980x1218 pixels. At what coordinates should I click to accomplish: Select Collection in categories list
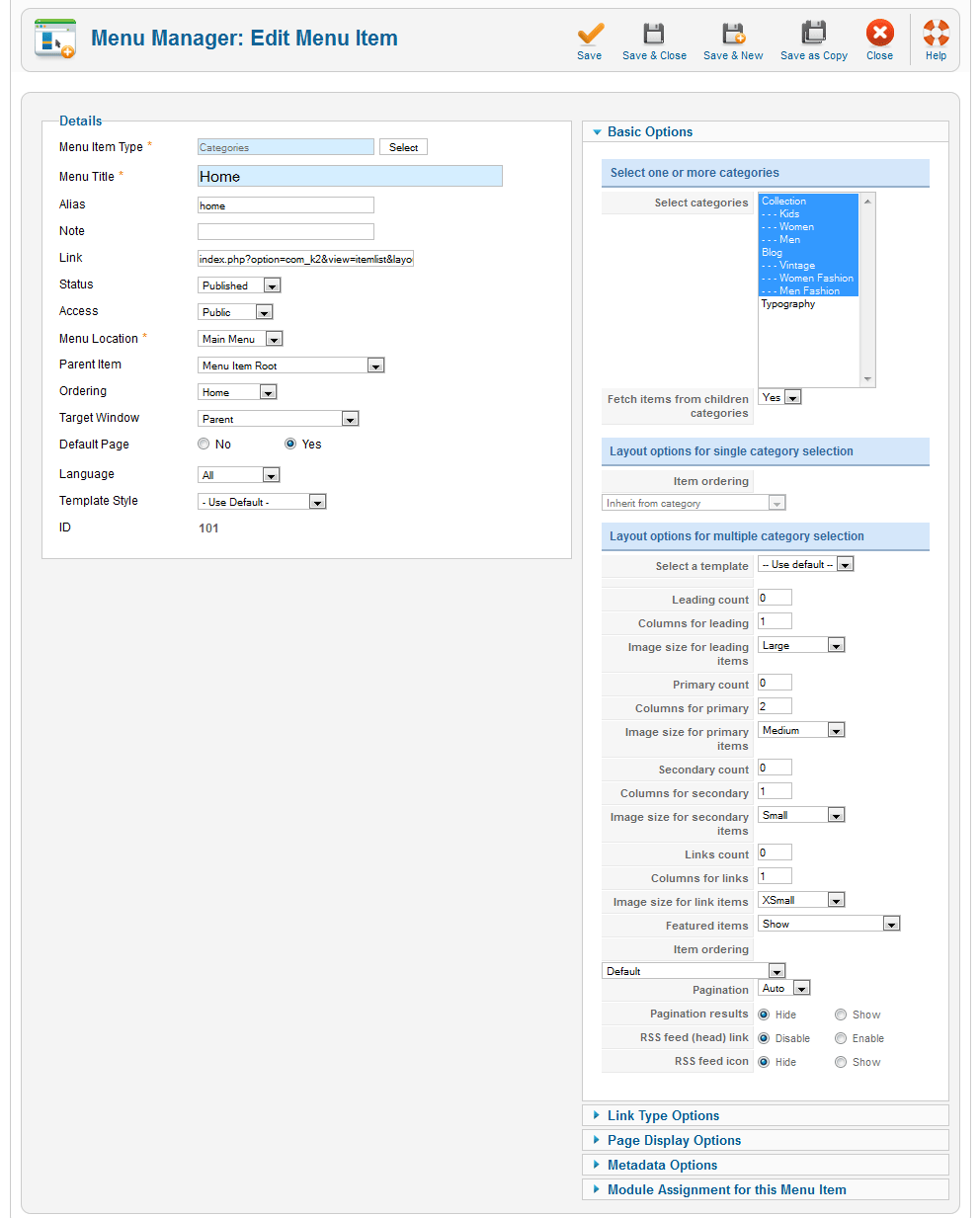[809, 202]
